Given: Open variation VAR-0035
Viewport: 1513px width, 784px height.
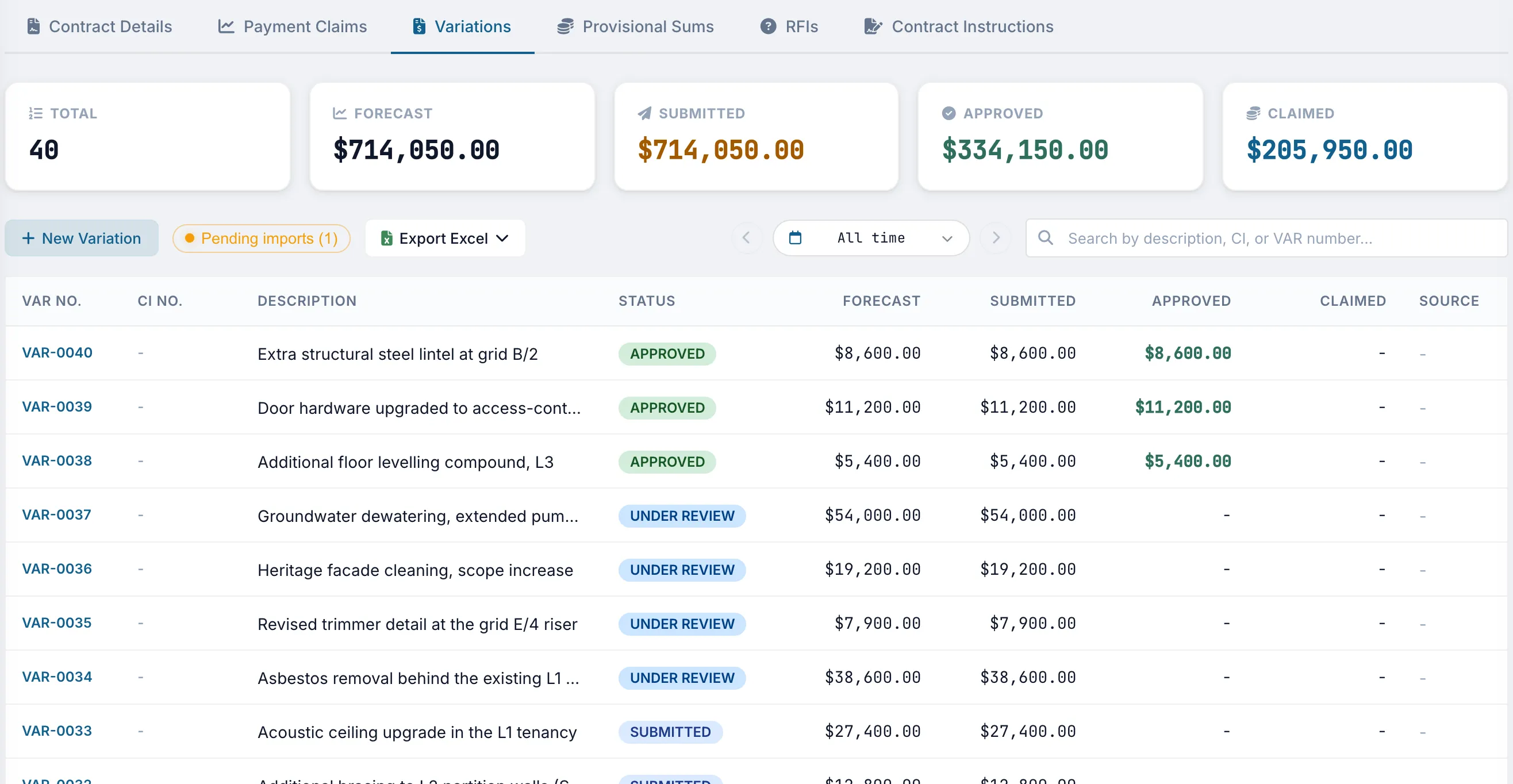Looking at the screenshot, I should 56,622.
